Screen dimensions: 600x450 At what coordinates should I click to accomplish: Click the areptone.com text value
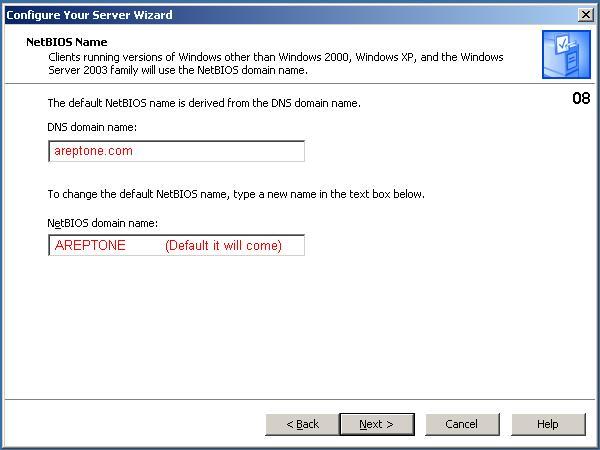click(x=93, y=151)
